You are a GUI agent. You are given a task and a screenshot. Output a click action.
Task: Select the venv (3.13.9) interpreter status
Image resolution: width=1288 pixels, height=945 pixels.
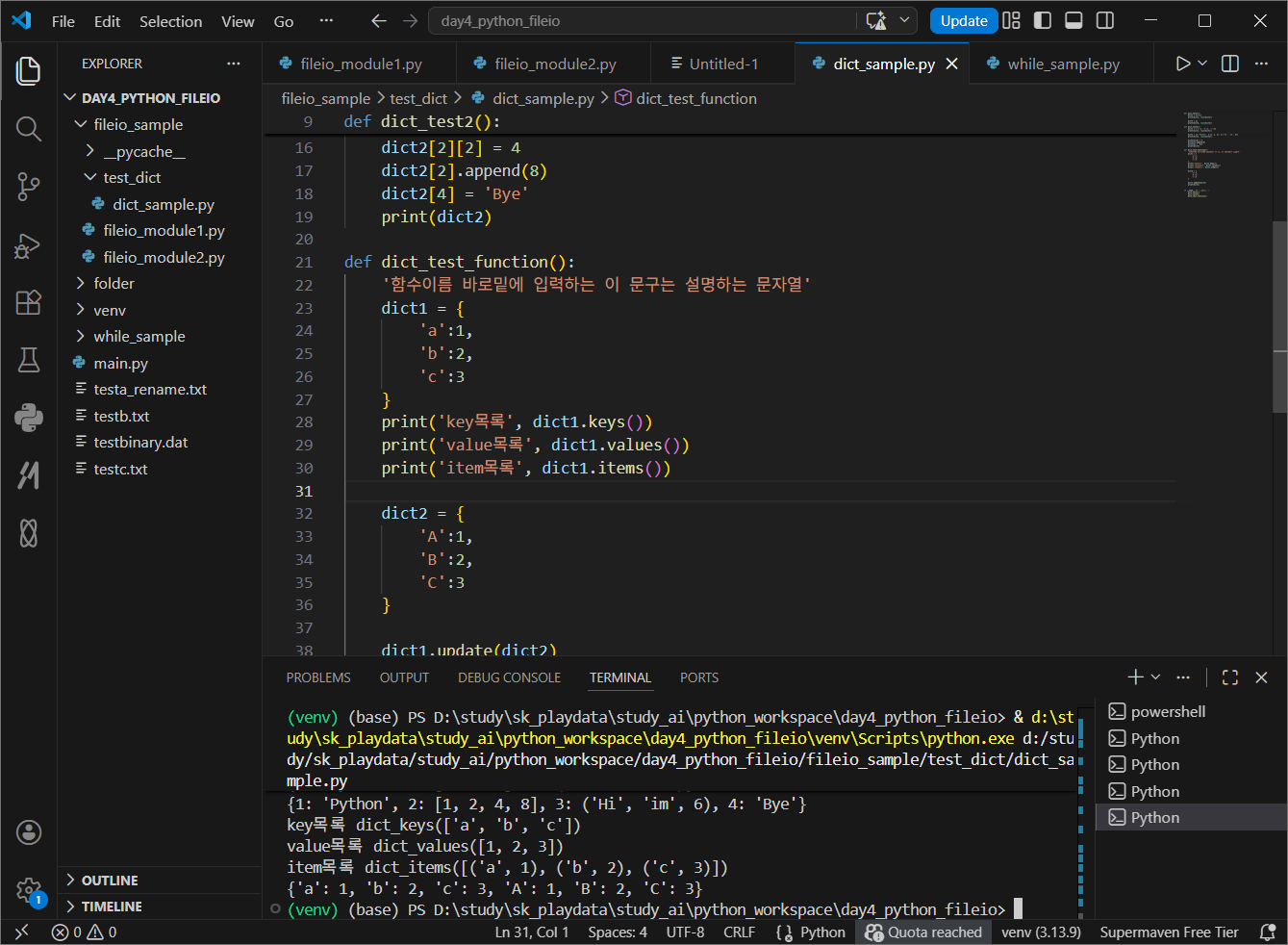1041,932
